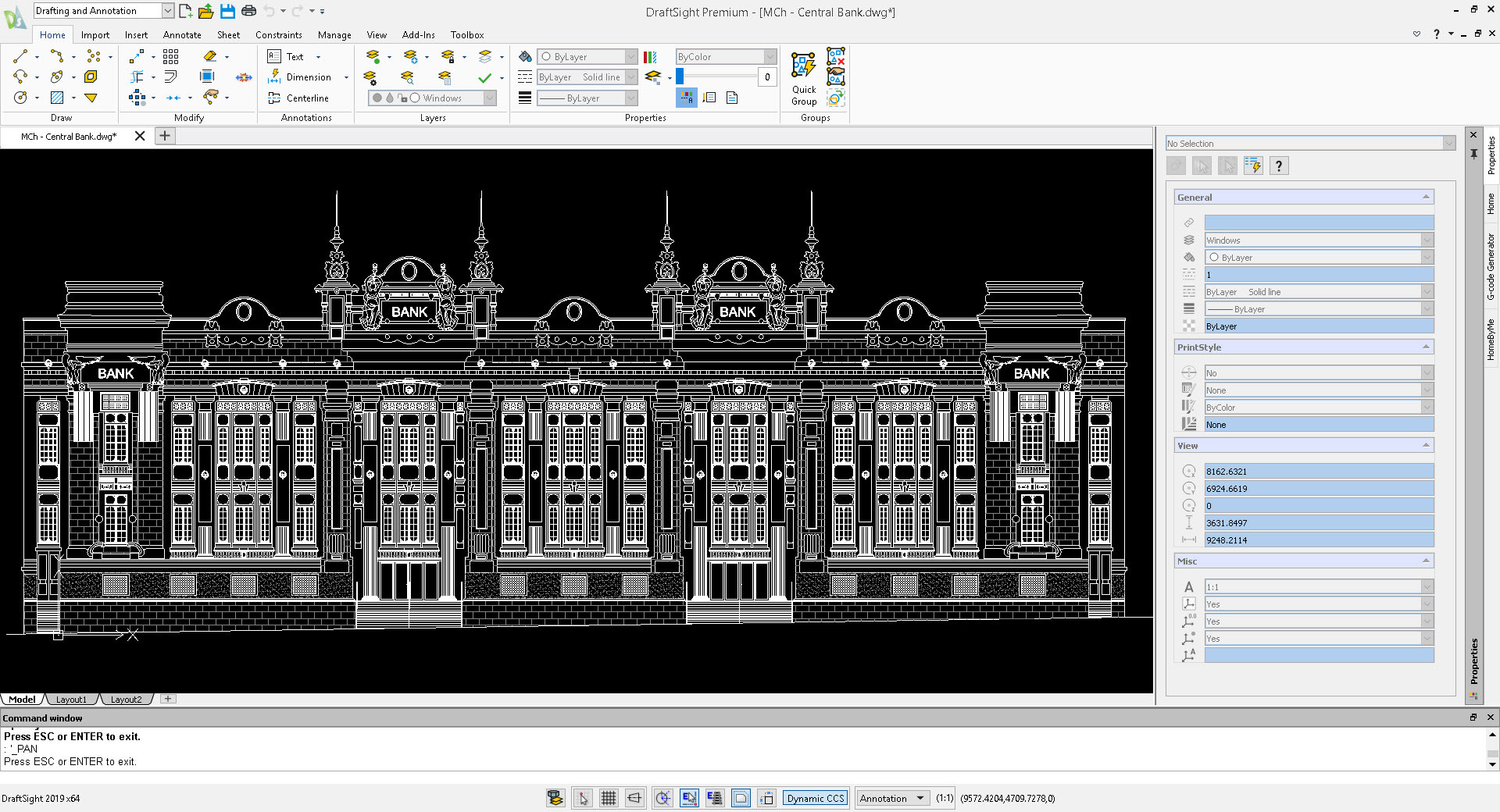Enable Dynamic CCS in status bar
The height and width of the screenshot is (812, 1500).
(815, 798)
